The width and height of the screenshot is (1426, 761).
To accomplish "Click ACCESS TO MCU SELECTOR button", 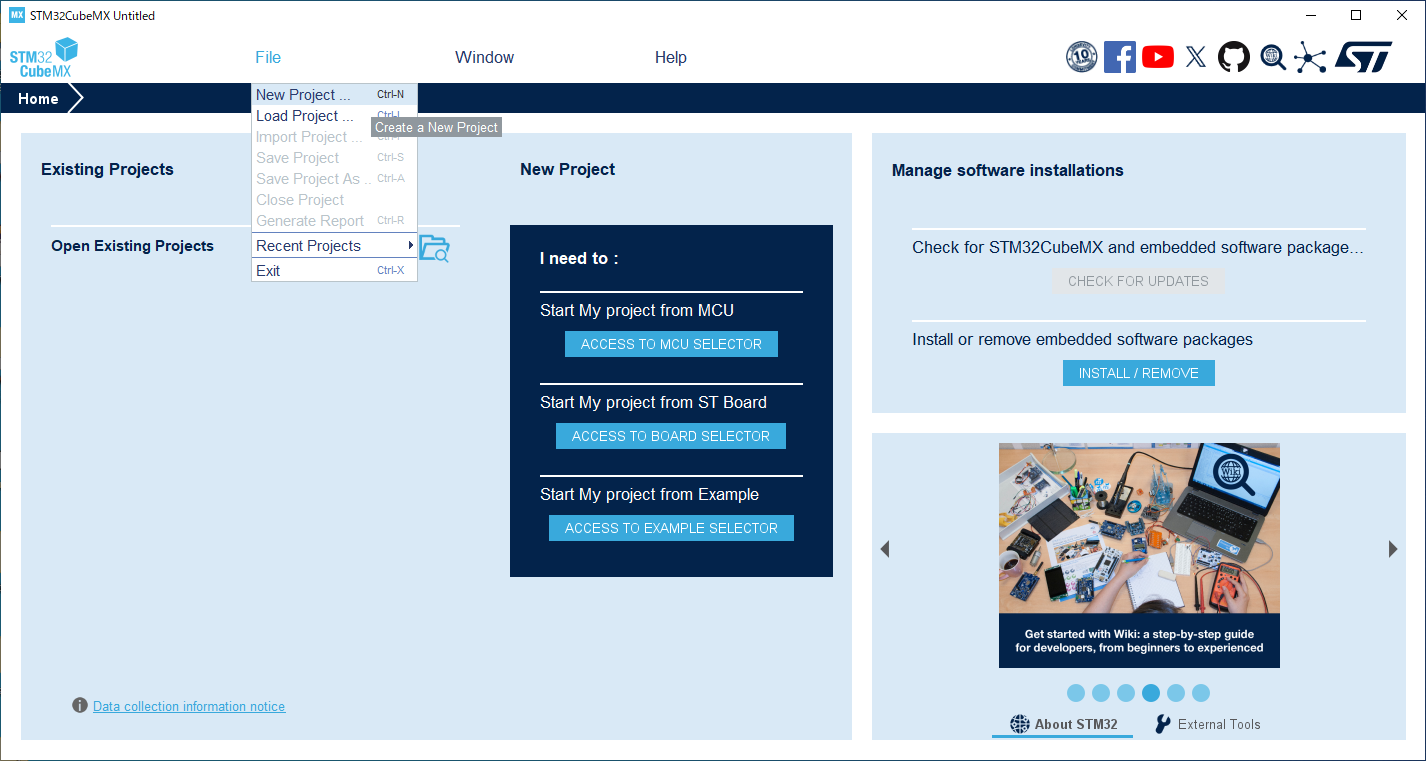I will coord(671,344).
